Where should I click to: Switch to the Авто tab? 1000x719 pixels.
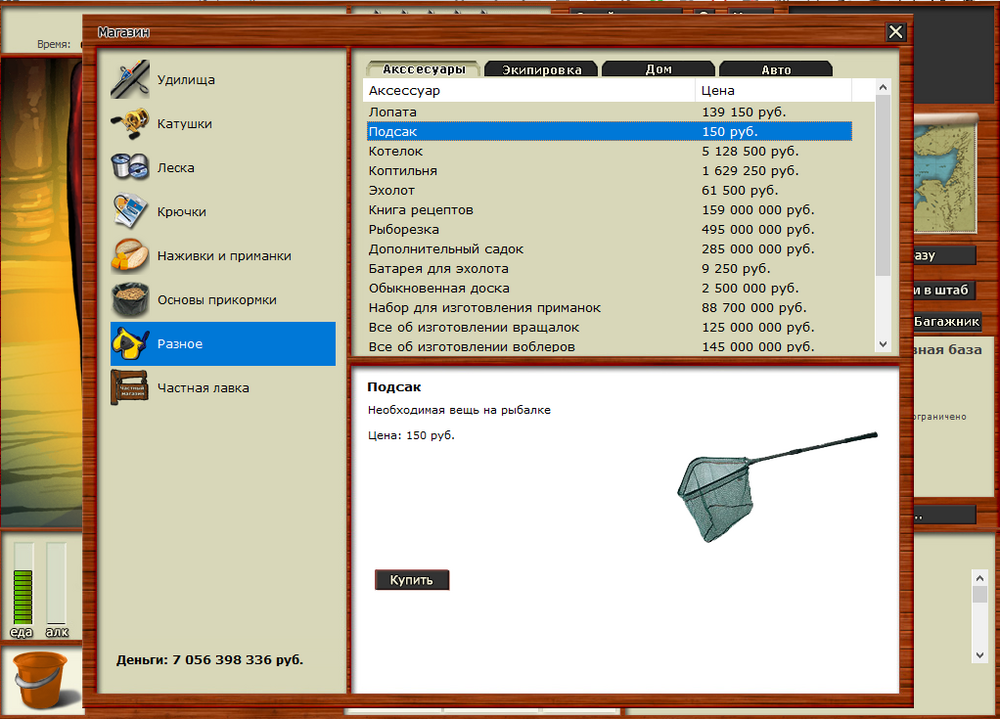coord(775,70)
